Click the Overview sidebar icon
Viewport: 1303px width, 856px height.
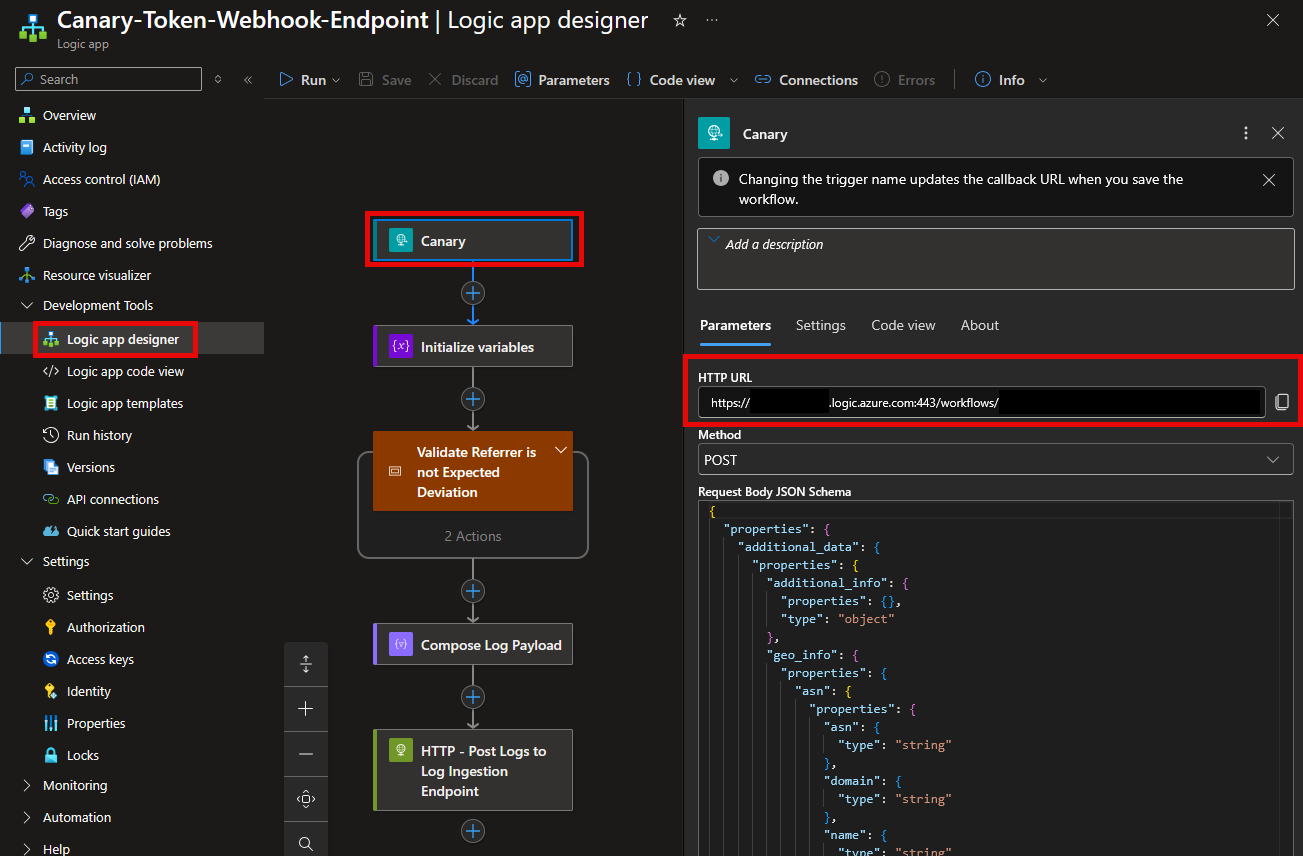coord(27,115)
